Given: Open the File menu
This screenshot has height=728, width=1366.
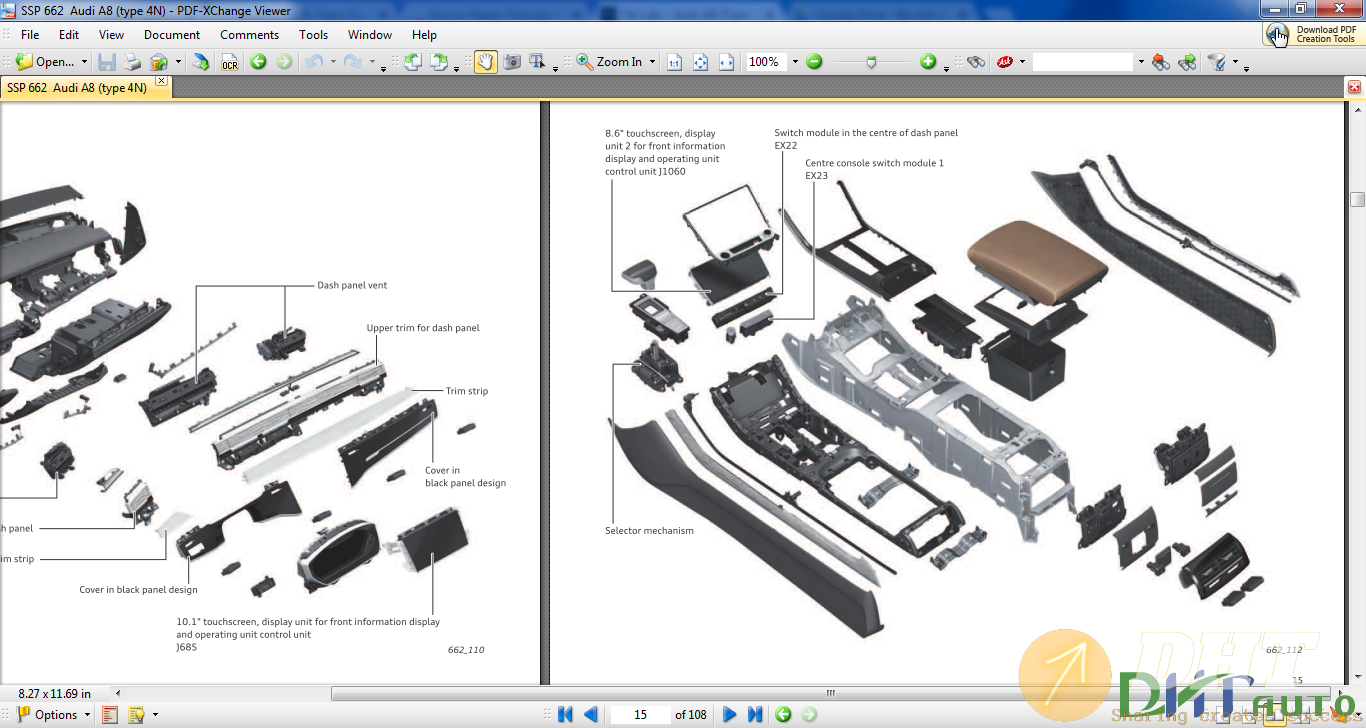Looking at the screenshot, I should pyautogui.click(x=30, y=34).
